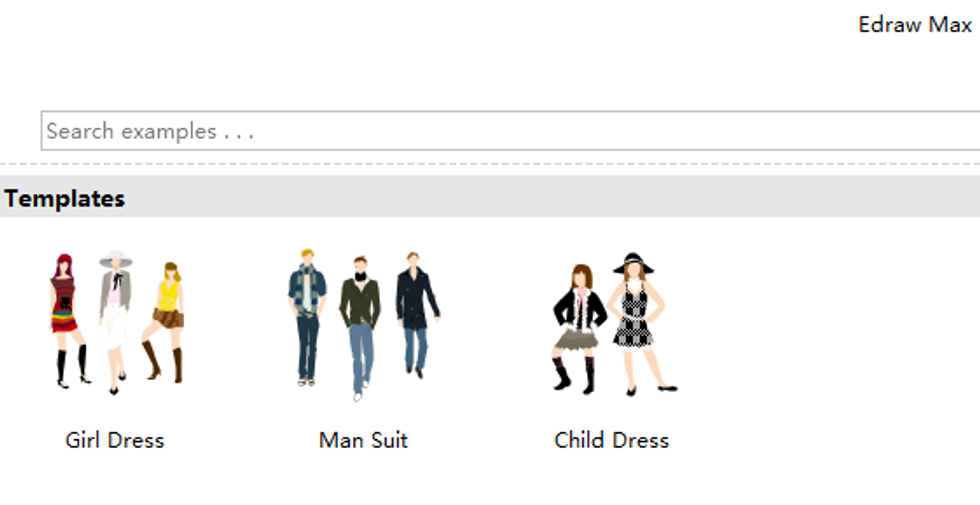Click the Search examples input field

pos(511,131)
